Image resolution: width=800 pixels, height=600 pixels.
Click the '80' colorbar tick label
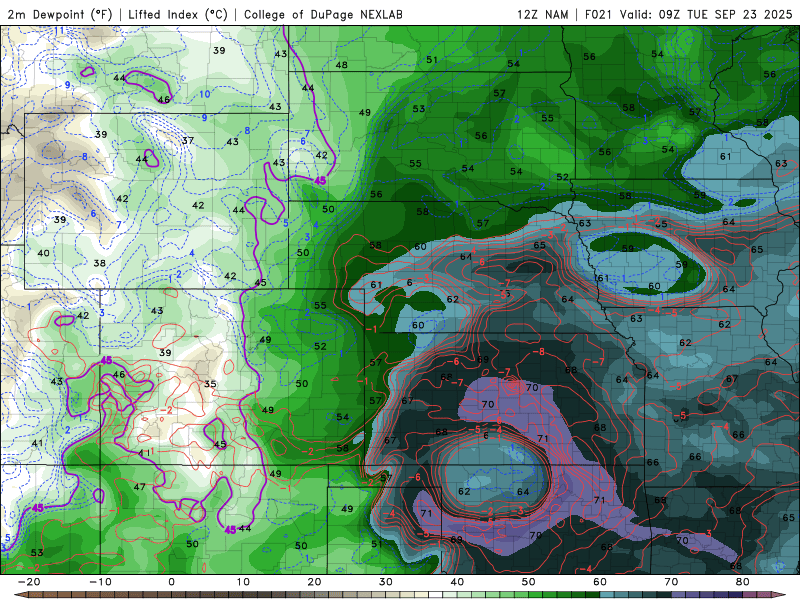pyautogui.click(x=743, y=582)
